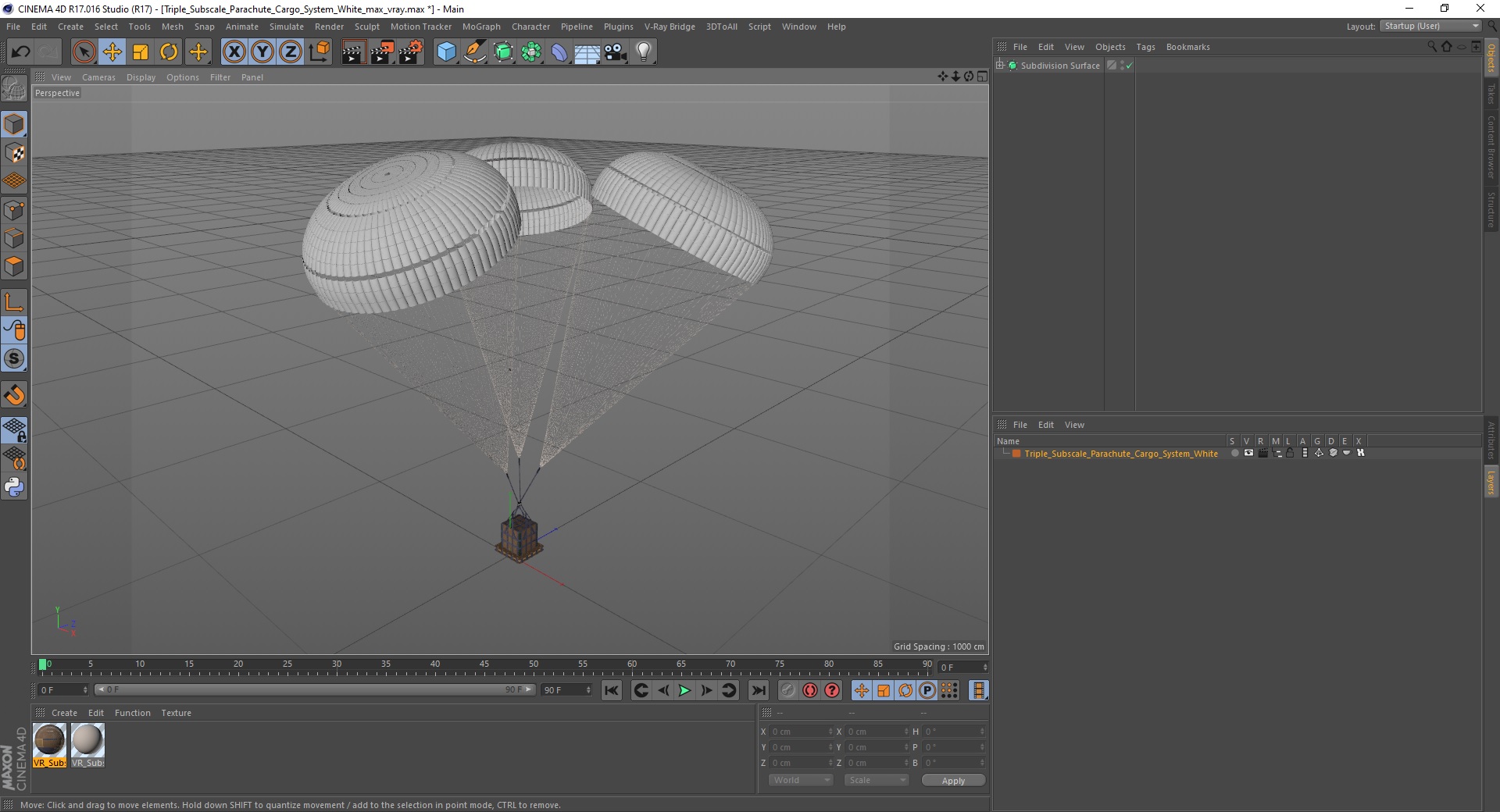1500x812 pixels.
Task: Open the viewport Cameras menu
Action: (x=98, y=77)
